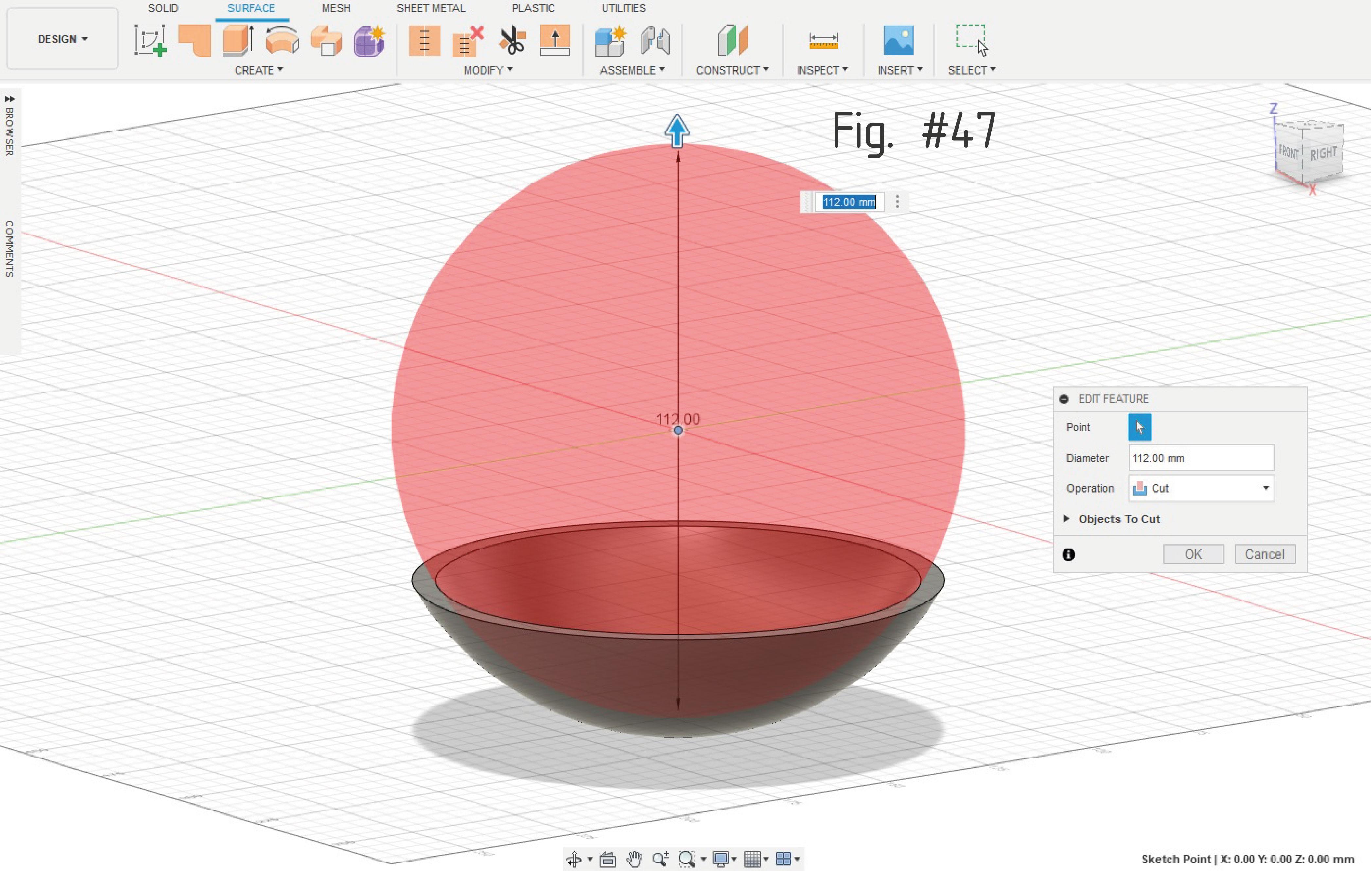Cancel the Edit Feature dialog
The height and width of the screenshot is (871, 1372).
pyautogui.click(x=1265, y=554)
